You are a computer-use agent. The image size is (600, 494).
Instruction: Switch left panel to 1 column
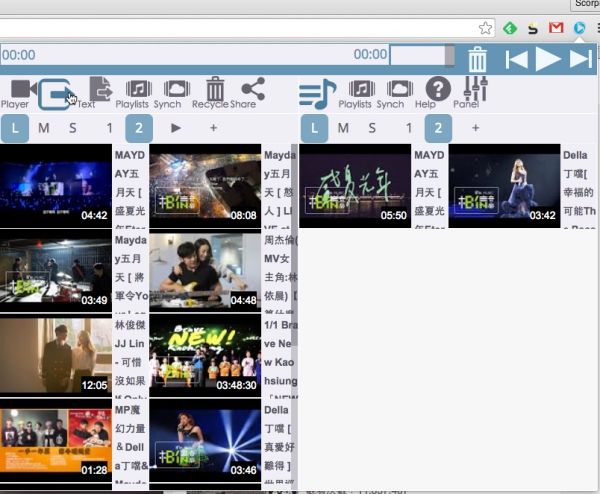click(110, 128)
